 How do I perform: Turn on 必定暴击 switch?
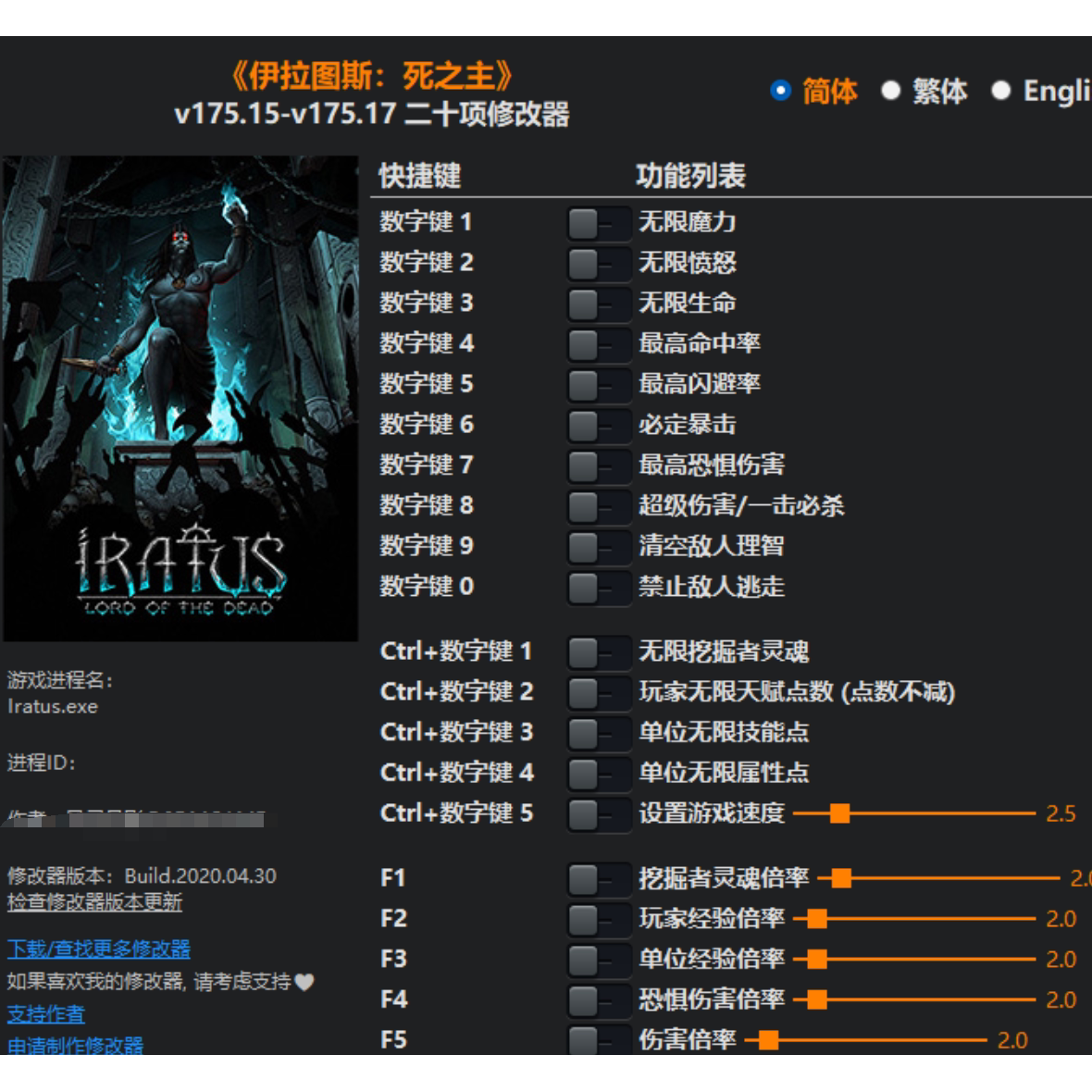coord(599,426)
